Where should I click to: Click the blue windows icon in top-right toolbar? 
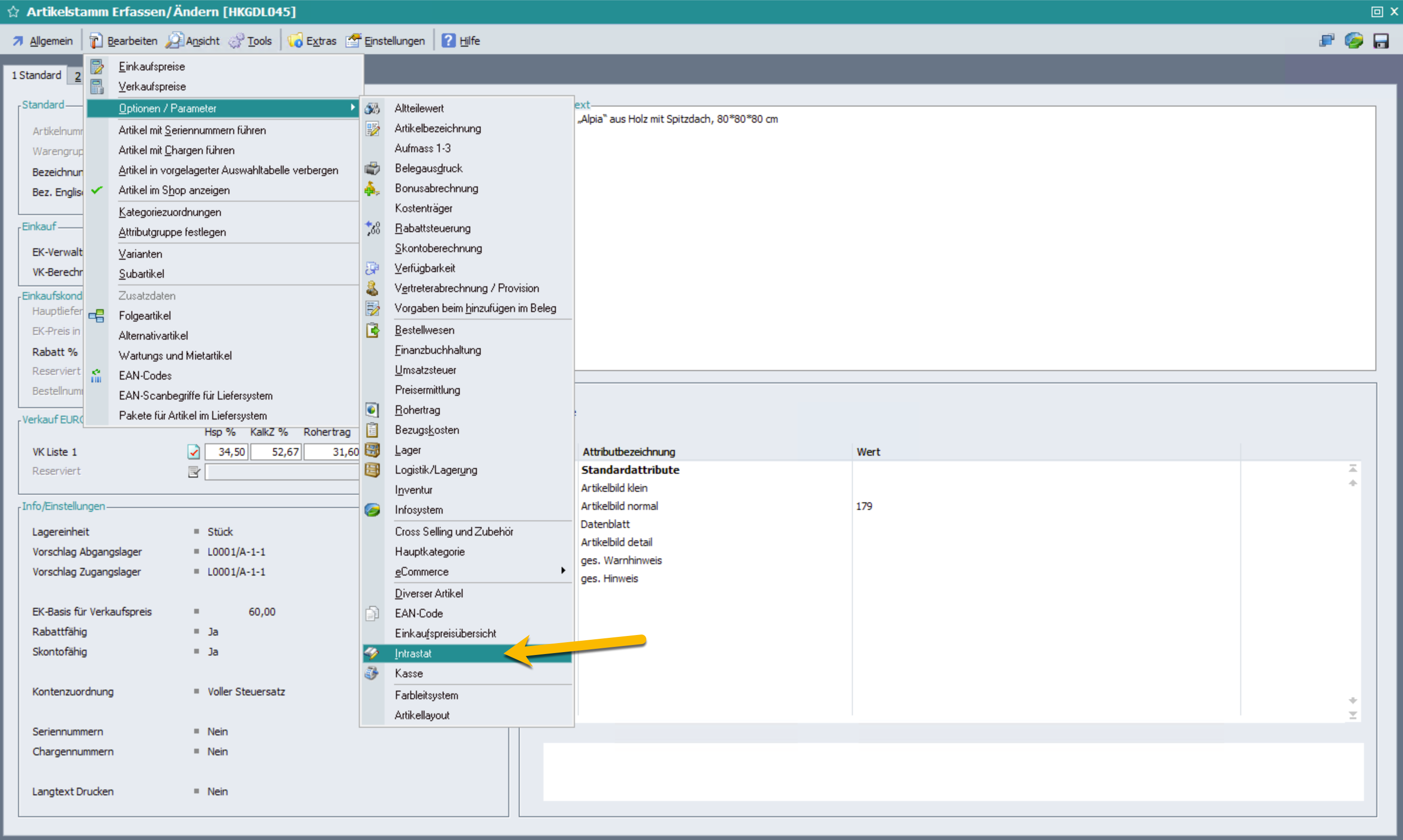1326,41
